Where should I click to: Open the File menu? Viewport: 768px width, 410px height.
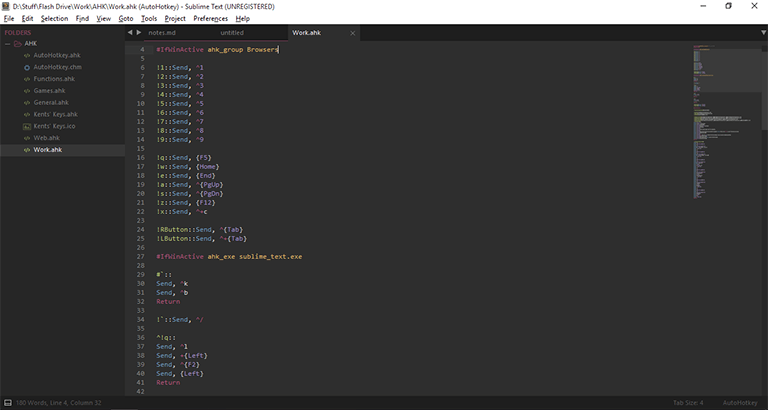click(x=9, y=19)
